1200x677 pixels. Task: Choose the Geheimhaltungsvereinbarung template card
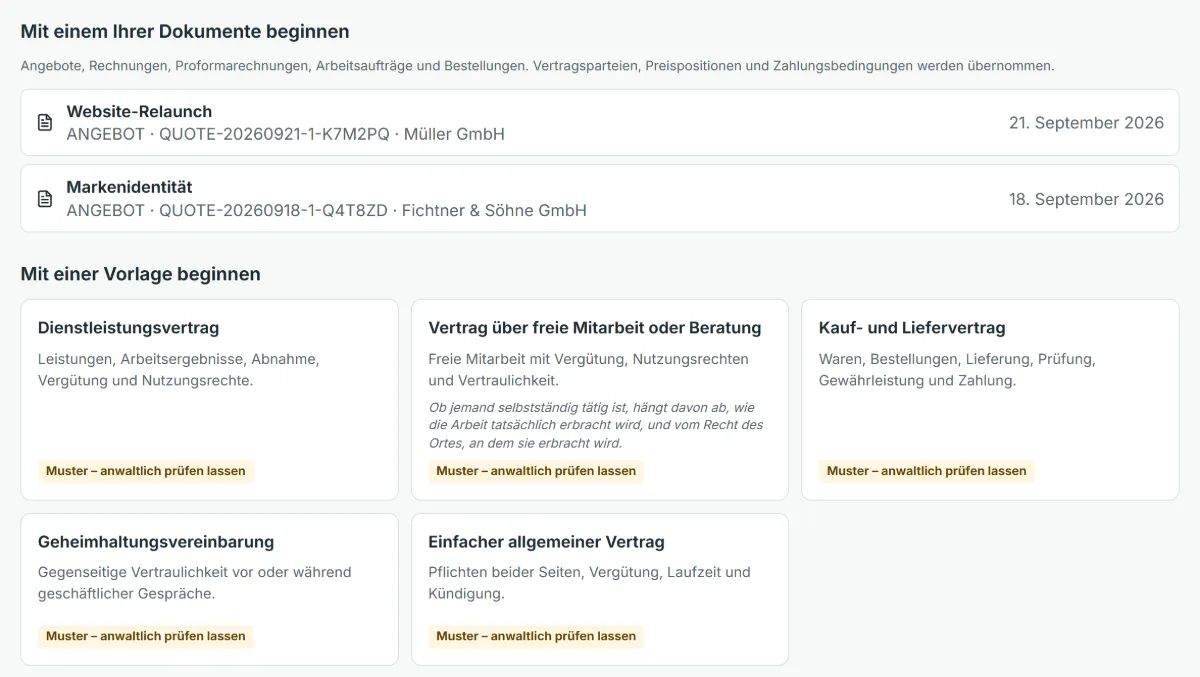pyautogui.click(x=209, y=589)
